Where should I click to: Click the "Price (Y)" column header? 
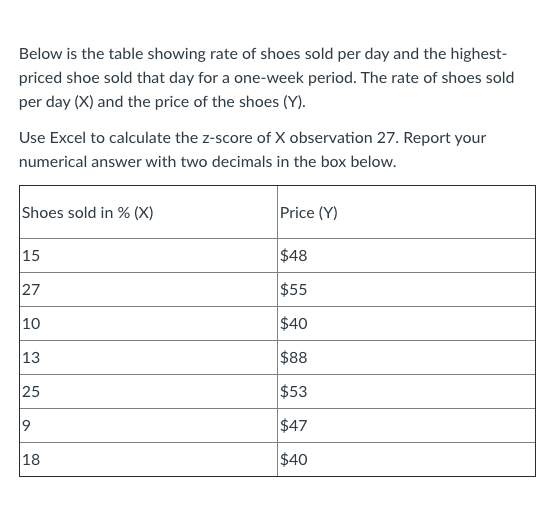click(x=406, y=212)
